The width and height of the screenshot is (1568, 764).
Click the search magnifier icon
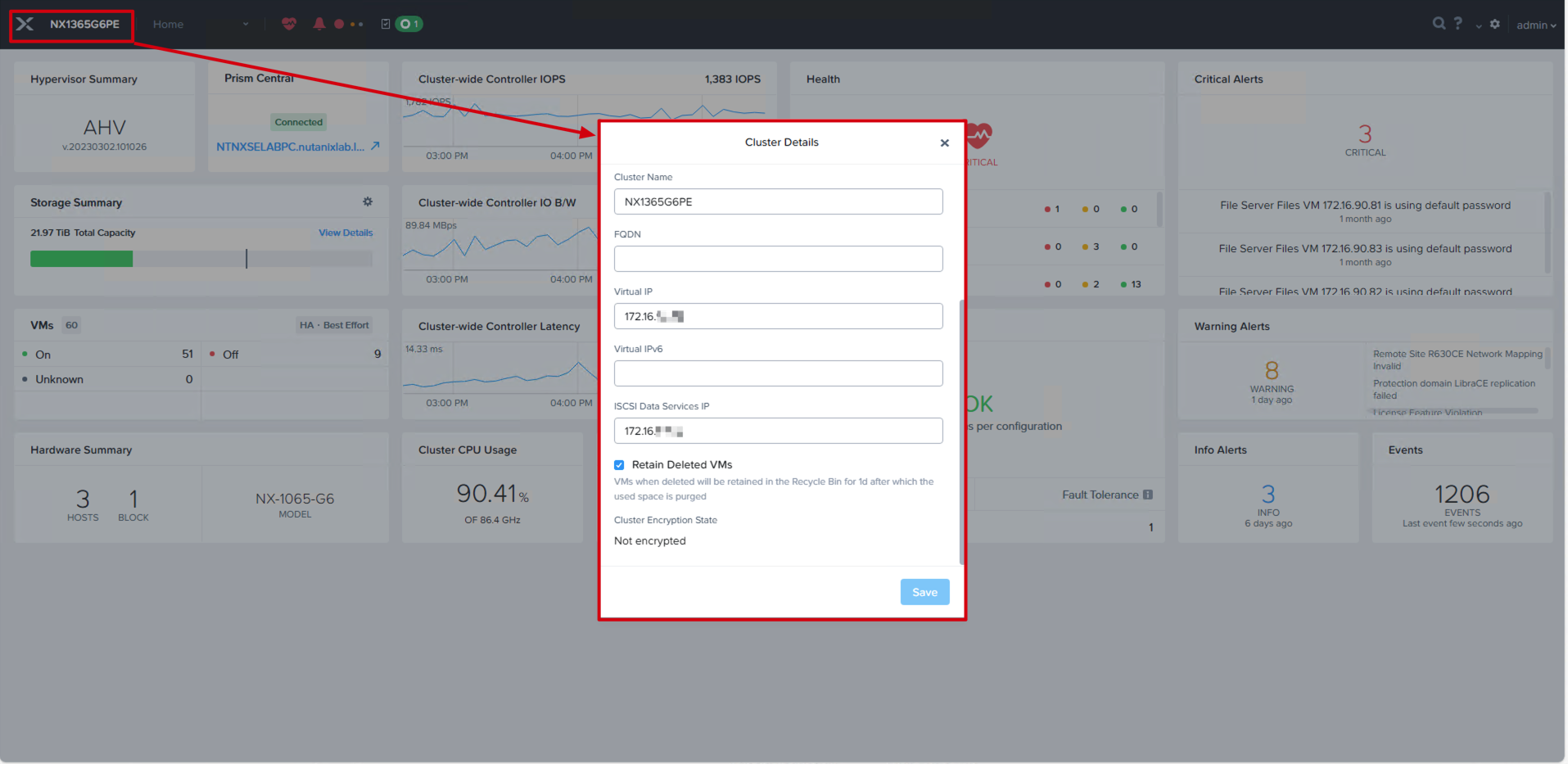pyautogui.click(x=1439, y=24)
